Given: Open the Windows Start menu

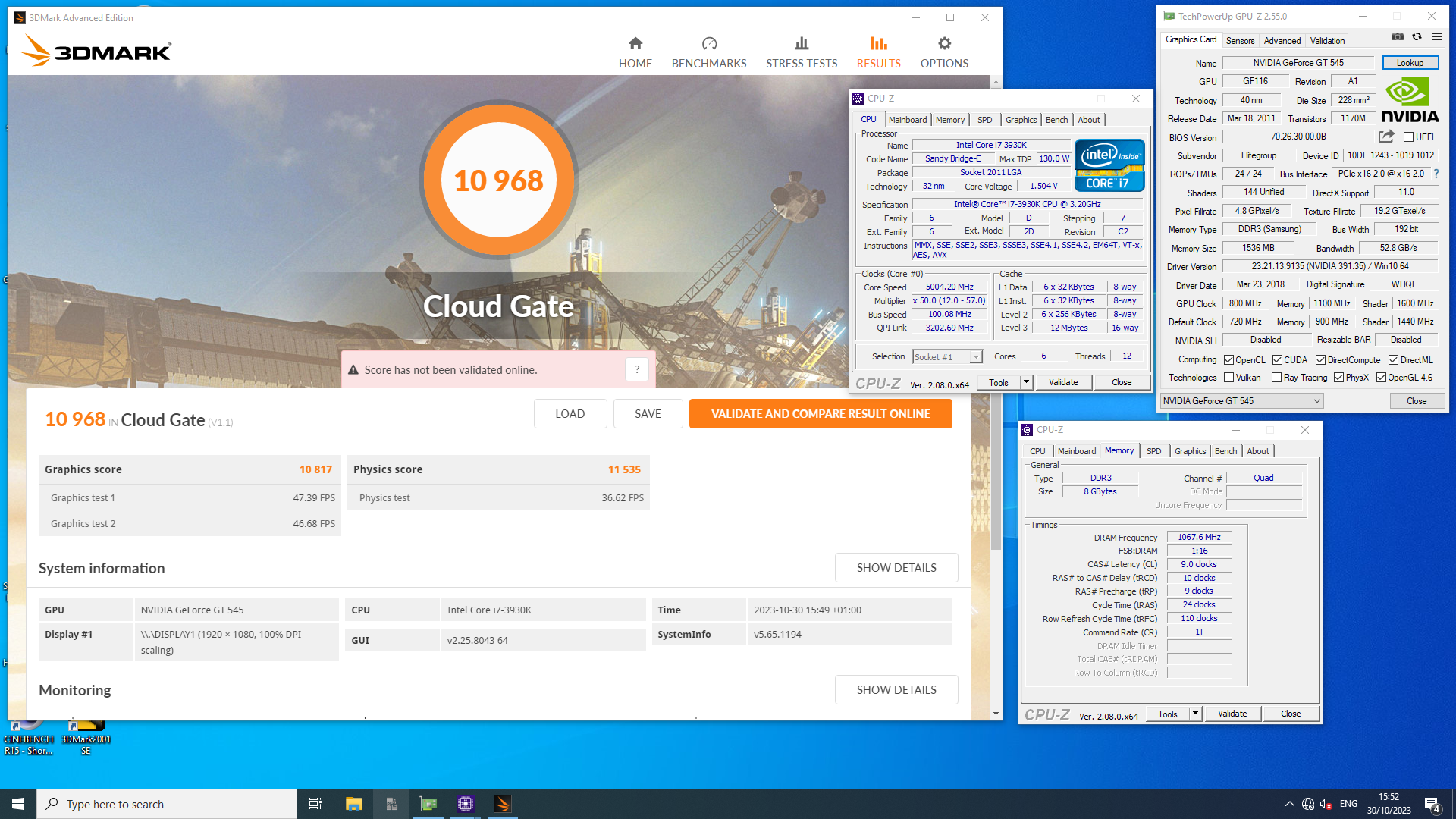Looking at the screenshot, I should click(18, 804).
